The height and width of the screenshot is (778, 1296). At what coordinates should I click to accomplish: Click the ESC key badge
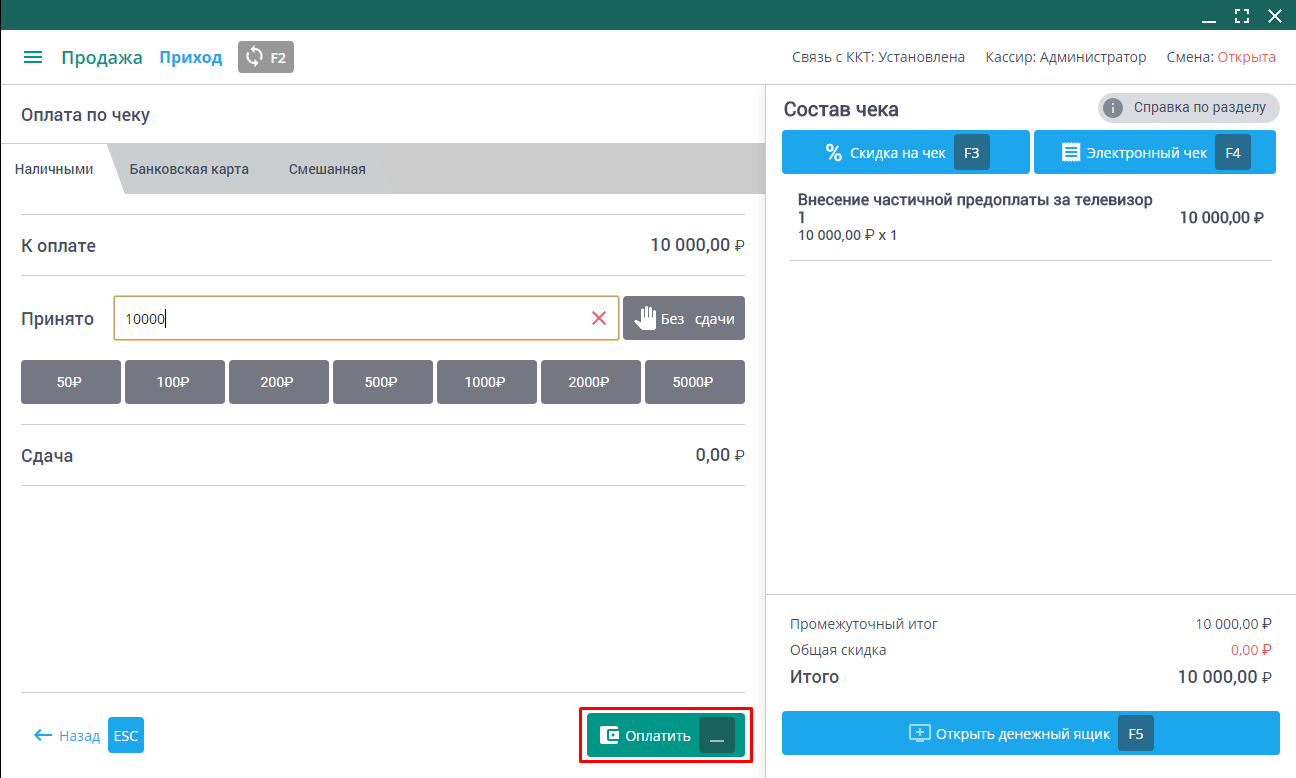(x=126, y=735)
